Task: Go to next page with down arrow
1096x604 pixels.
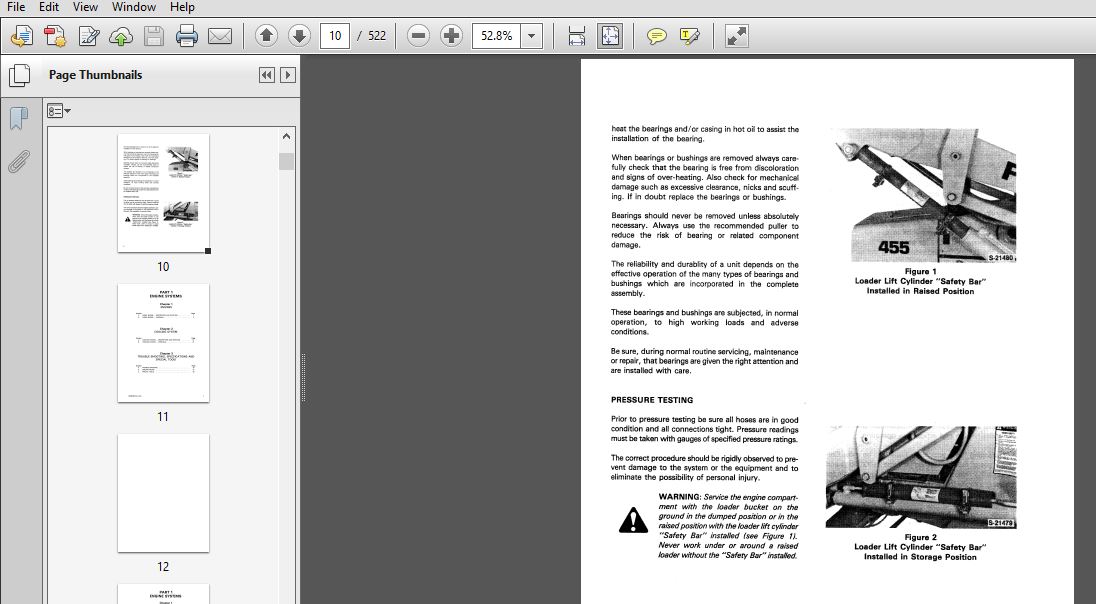Action: pyautogui.click(x=299, y=36)
